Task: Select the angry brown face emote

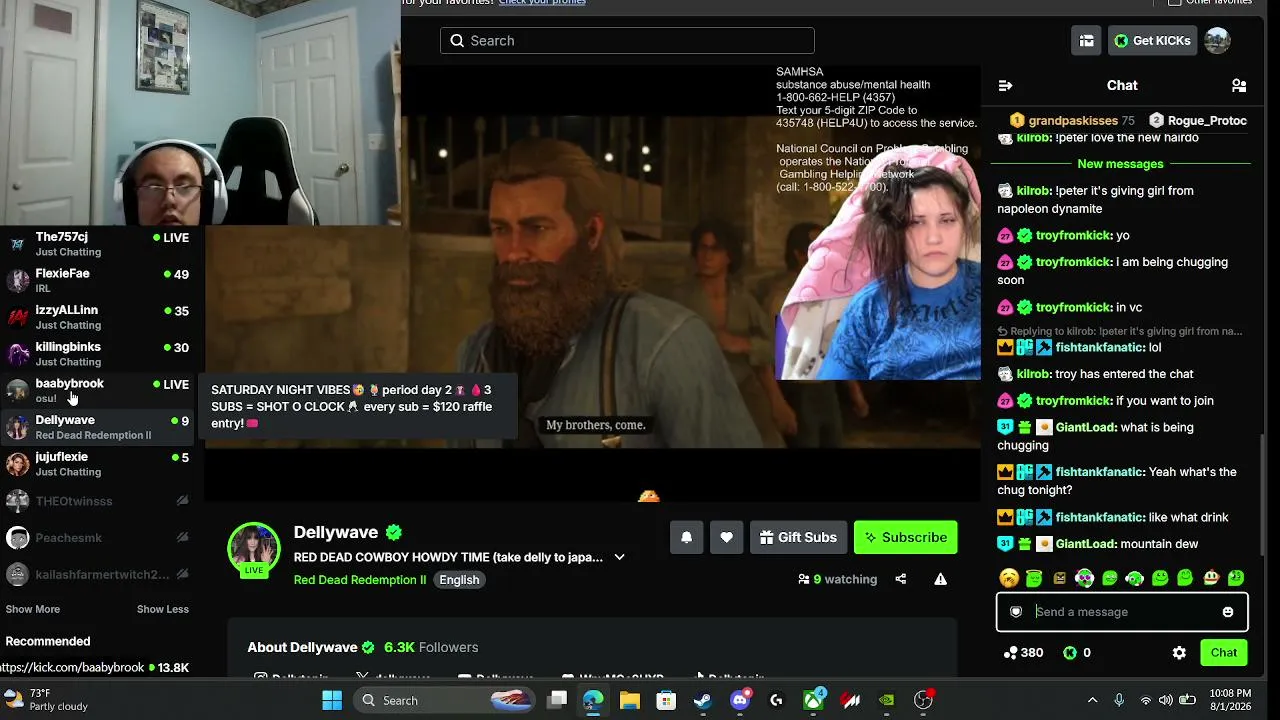Action: pyautogui.click(x=1059, y=578)
